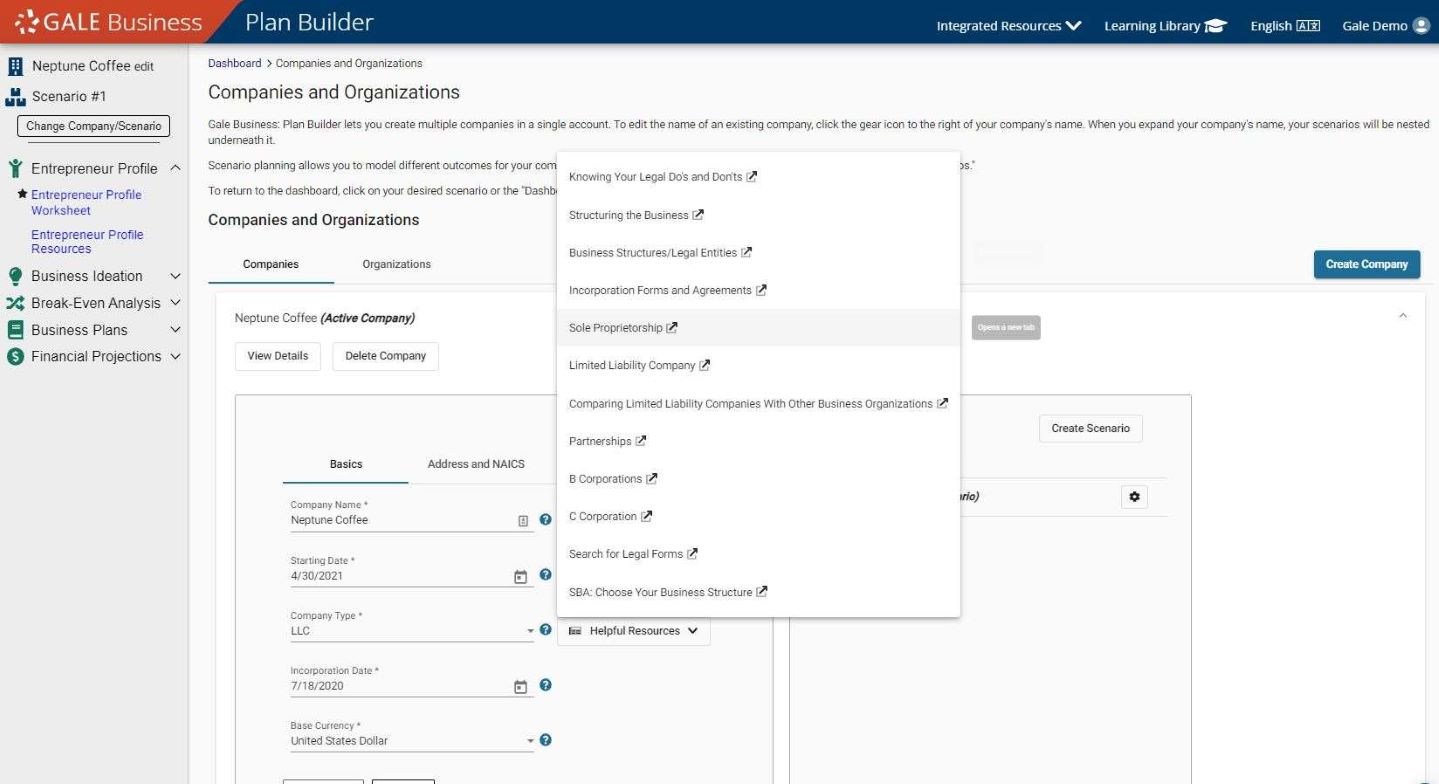Click the Change Company/Scenario button
The height and width of the screenshot is (784, 1439).
click(93, 127)
